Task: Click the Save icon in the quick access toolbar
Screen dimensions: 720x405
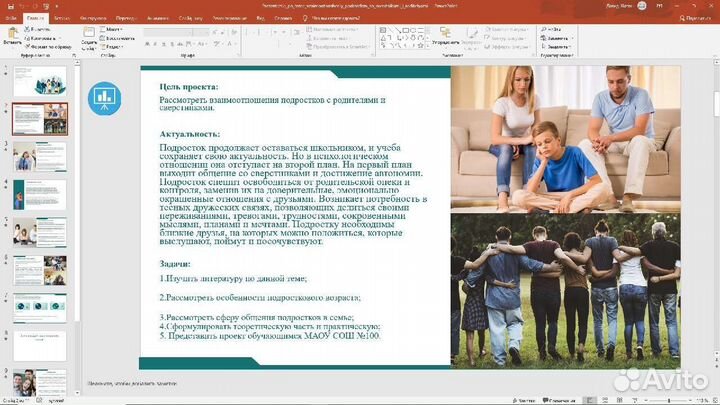Action: pos(11,6)
